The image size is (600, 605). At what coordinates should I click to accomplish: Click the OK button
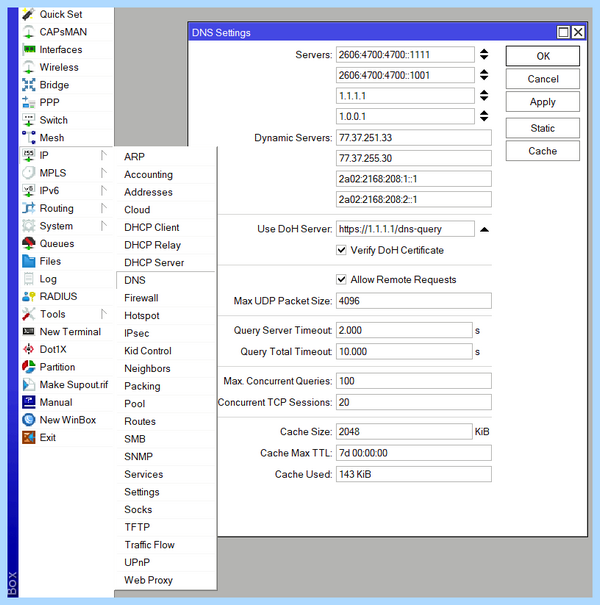pyautogui.click(x=543, y=56)
